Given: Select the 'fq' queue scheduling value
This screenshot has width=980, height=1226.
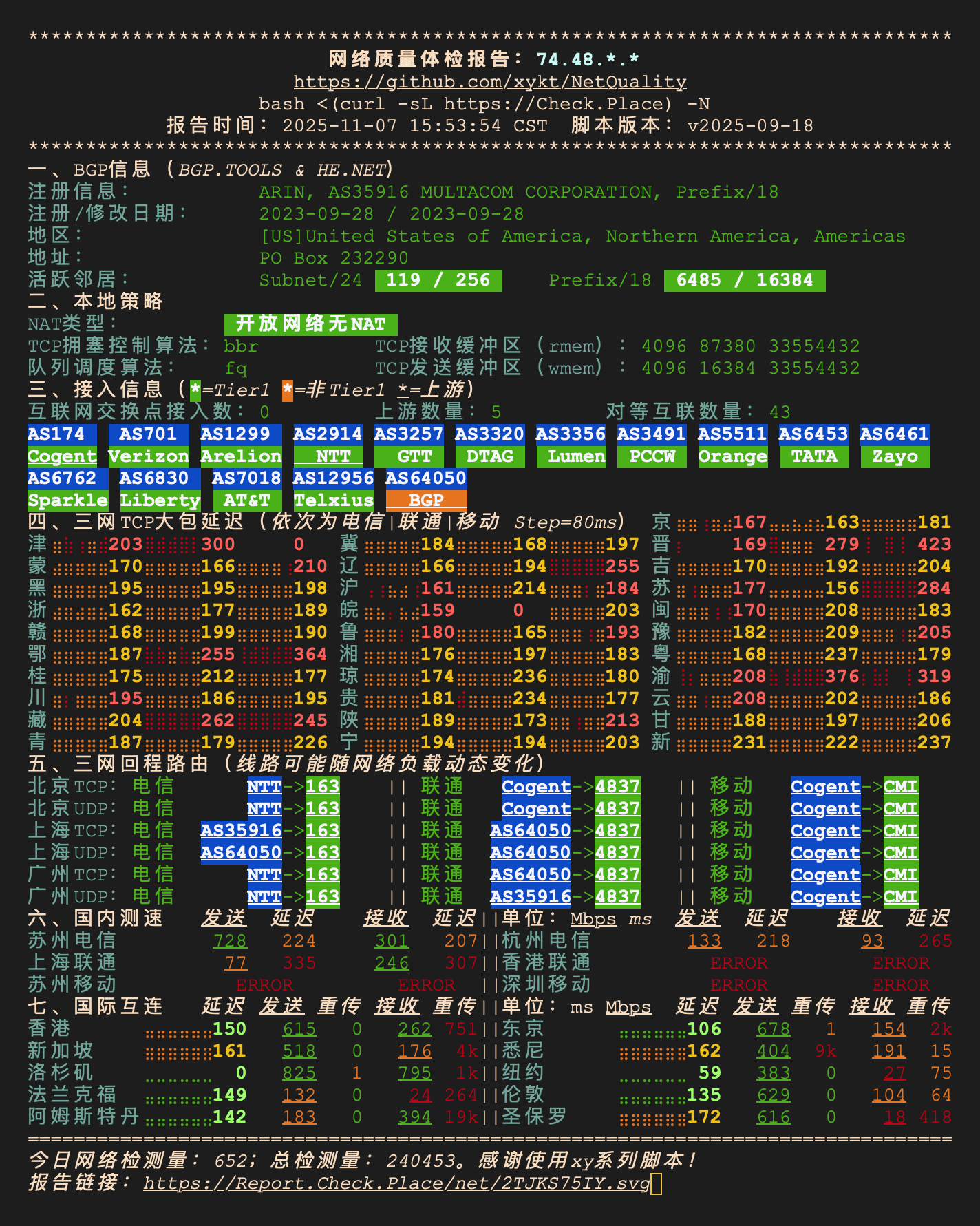Looking at the screenshot, I should point(236,368).
